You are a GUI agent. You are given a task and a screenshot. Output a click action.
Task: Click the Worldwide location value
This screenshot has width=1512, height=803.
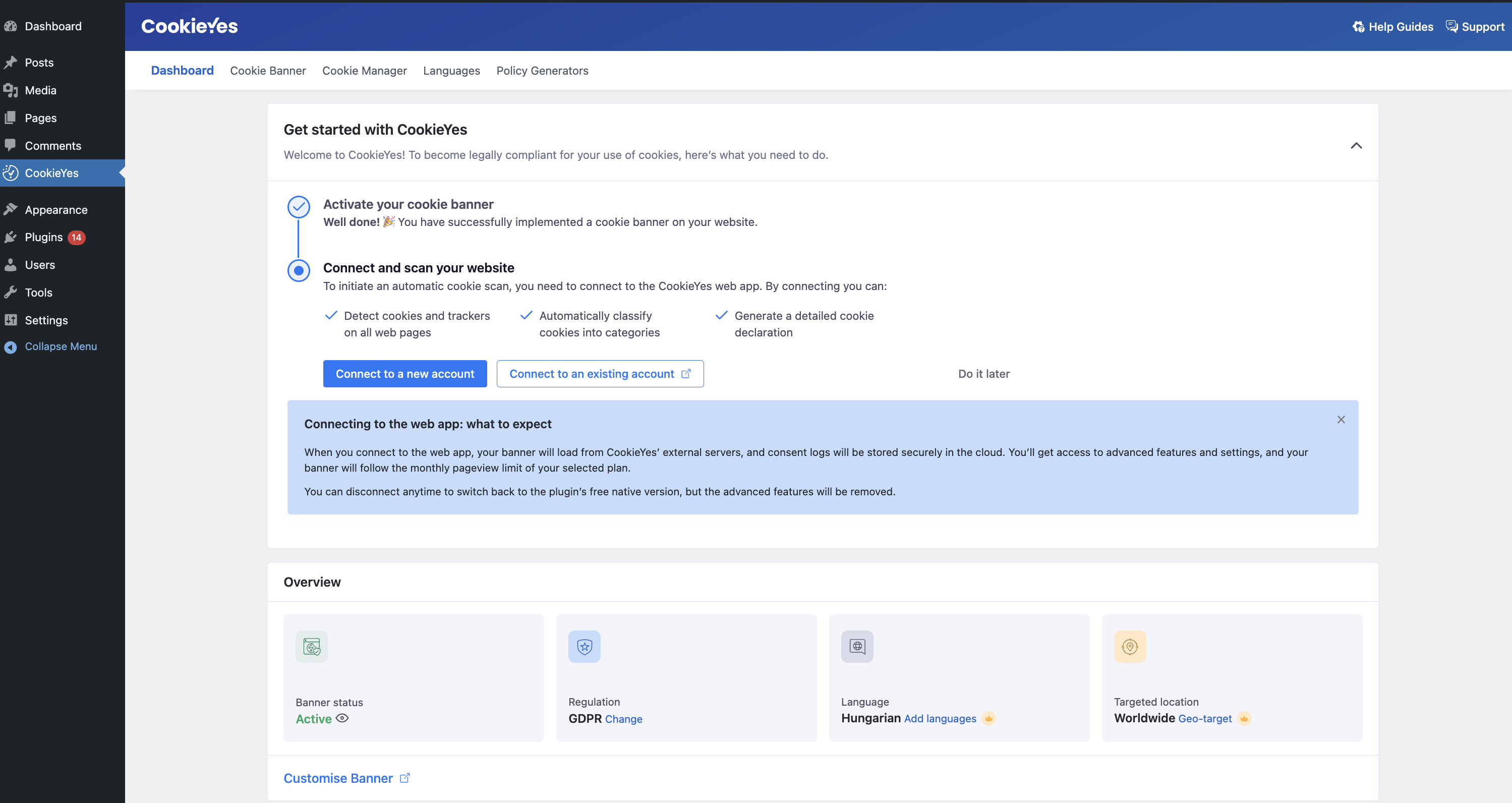(x=1144, y=718)
